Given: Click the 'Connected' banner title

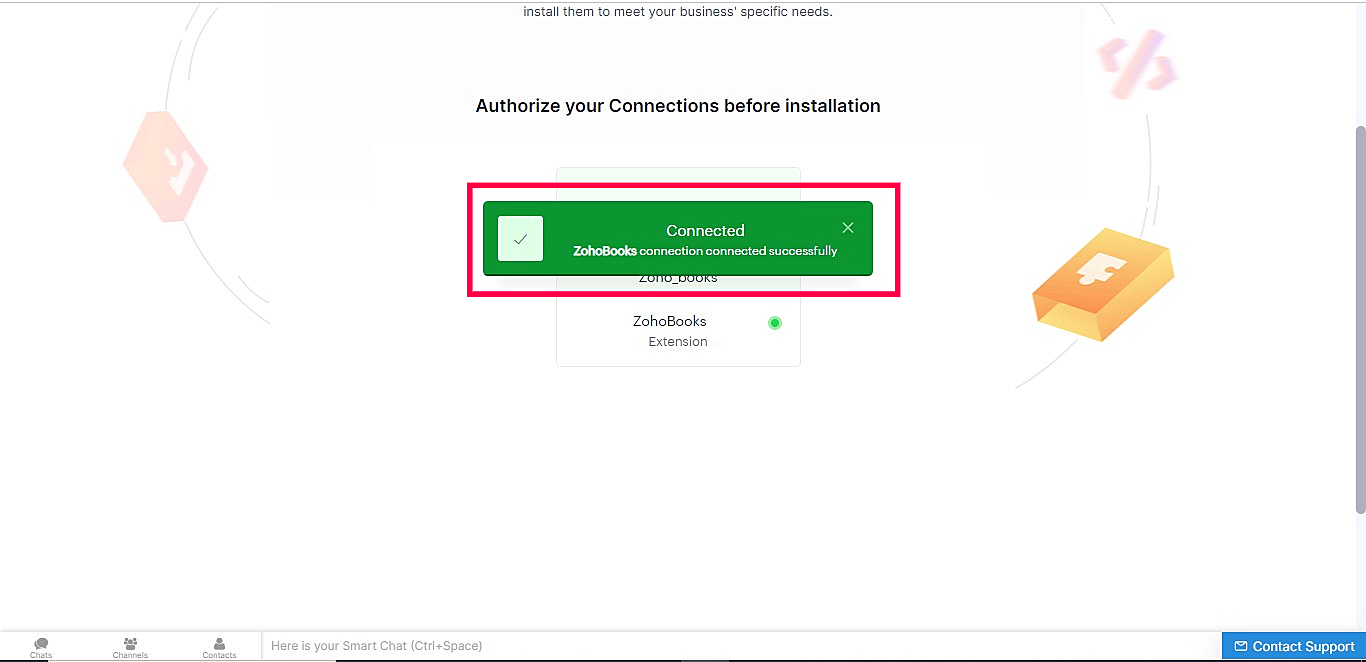Looking at the screenshot, I should (x=705, y=230).
